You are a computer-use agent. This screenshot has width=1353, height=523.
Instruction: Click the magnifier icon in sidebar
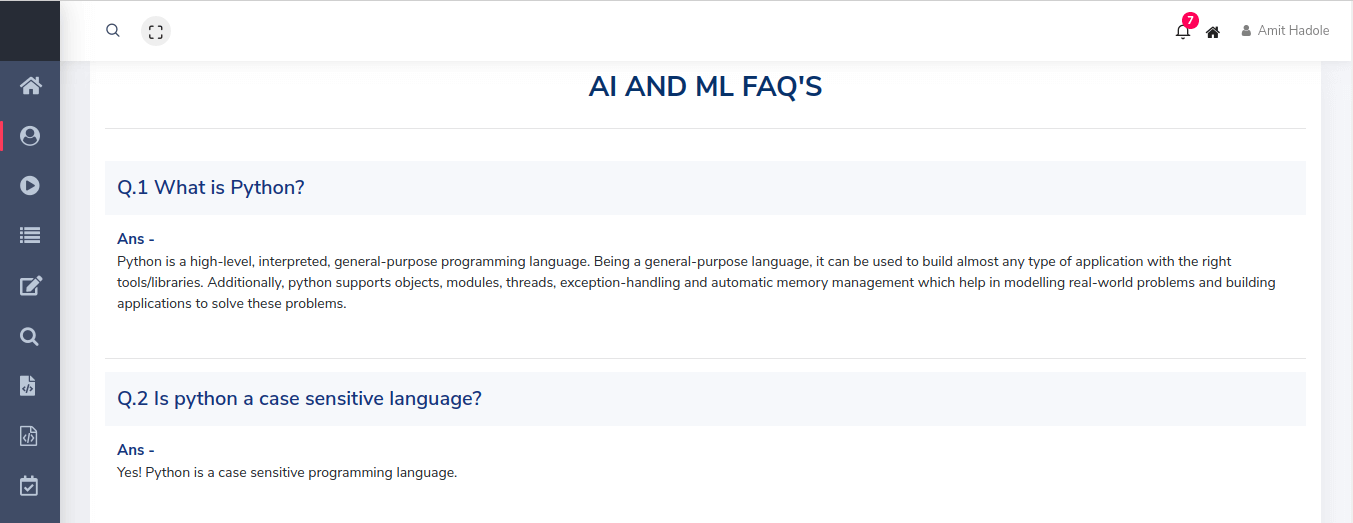click(x=30, y=337)
